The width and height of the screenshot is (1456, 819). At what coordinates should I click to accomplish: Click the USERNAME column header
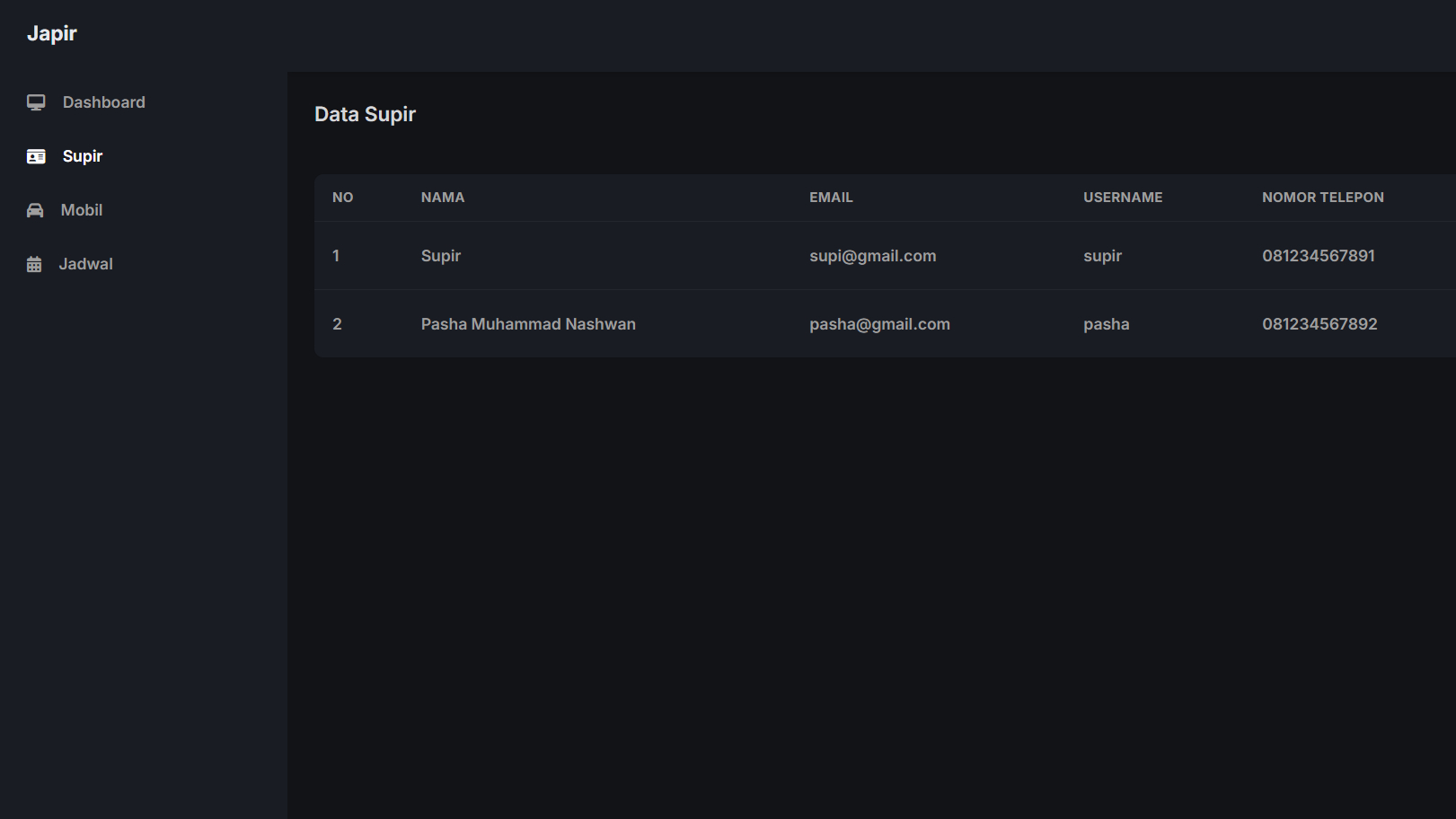(x=1123, y=198)
